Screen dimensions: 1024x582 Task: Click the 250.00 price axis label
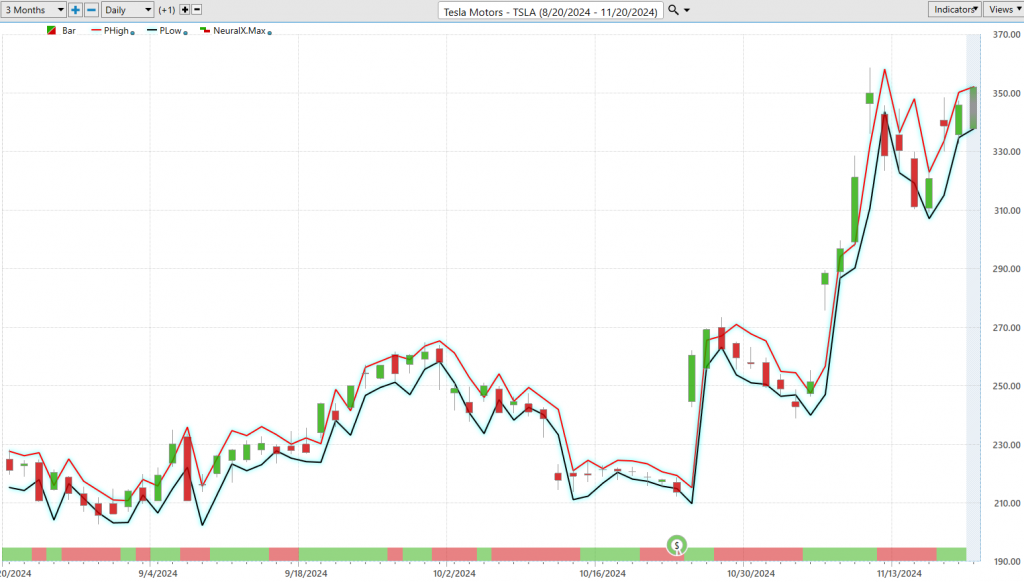1006,386
